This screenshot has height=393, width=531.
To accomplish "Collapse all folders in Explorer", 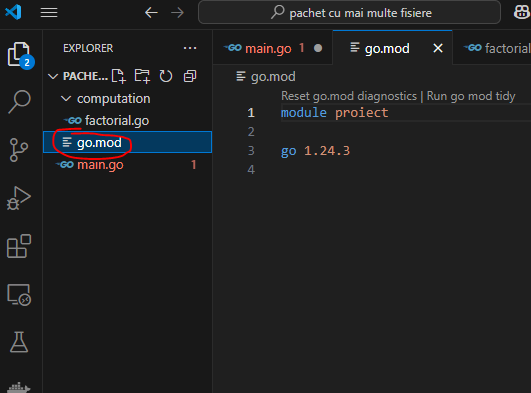I will pos(190,76).
